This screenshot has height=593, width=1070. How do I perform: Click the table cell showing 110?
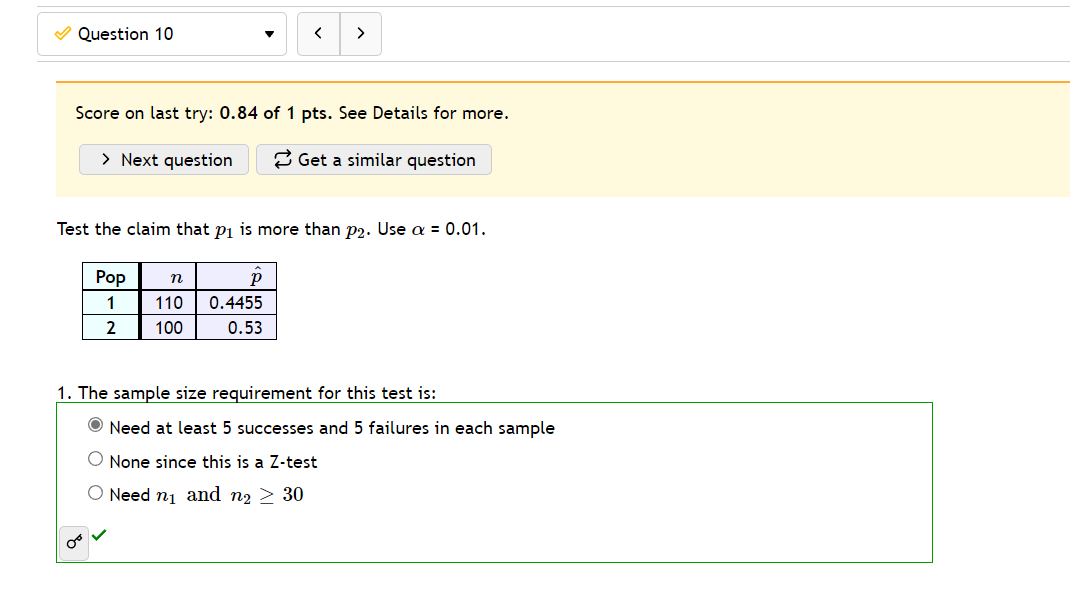(x=168, y=302)
